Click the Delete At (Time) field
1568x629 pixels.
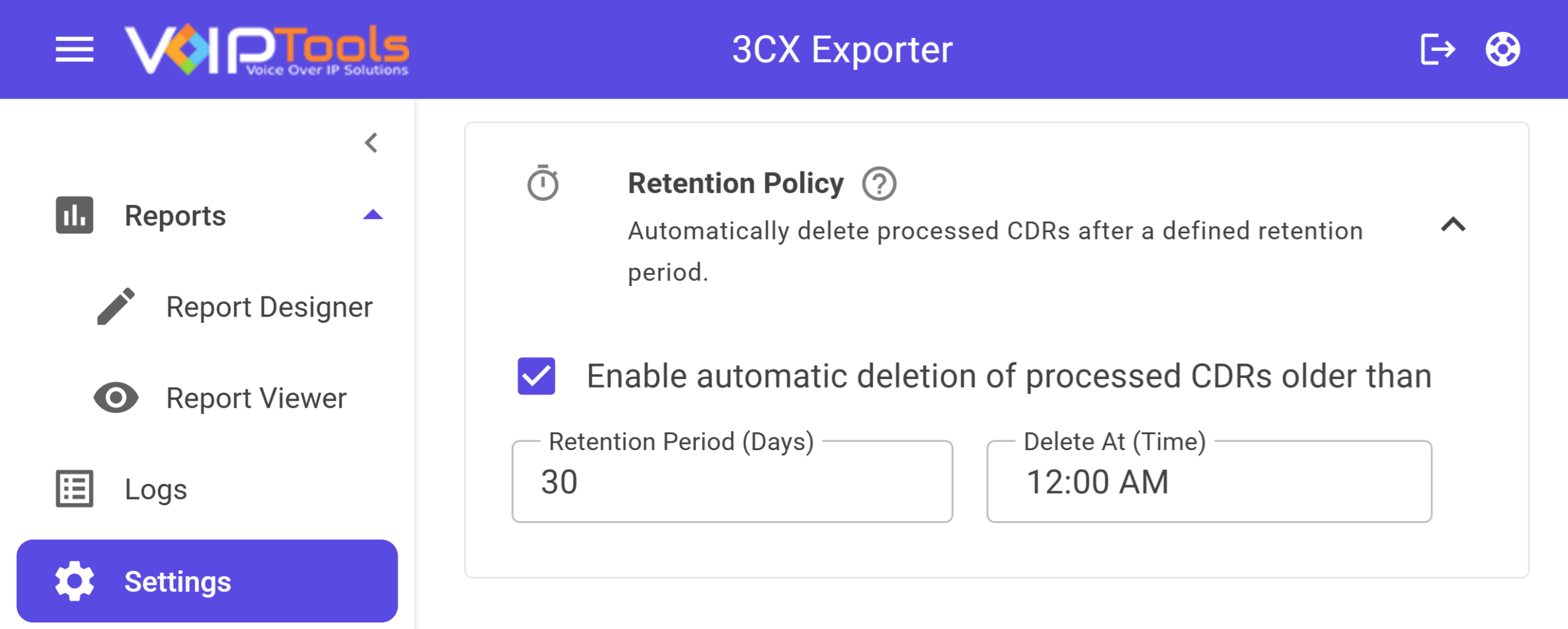tap(1209, 481)
